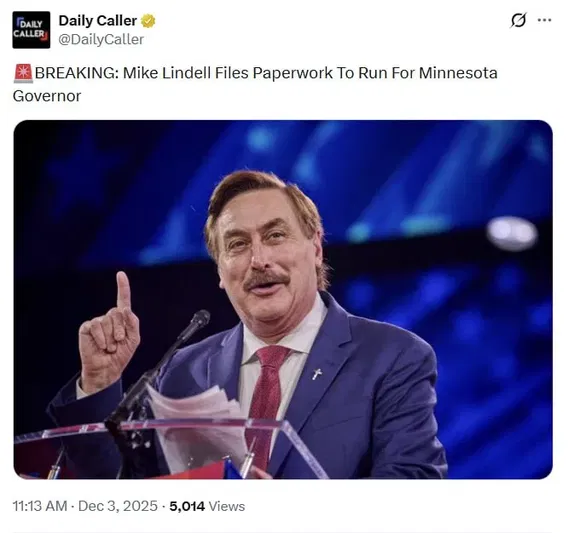The image size is (568, 533).
Task: Click the microphone in the photo
Action: click(x=194, y=325)
